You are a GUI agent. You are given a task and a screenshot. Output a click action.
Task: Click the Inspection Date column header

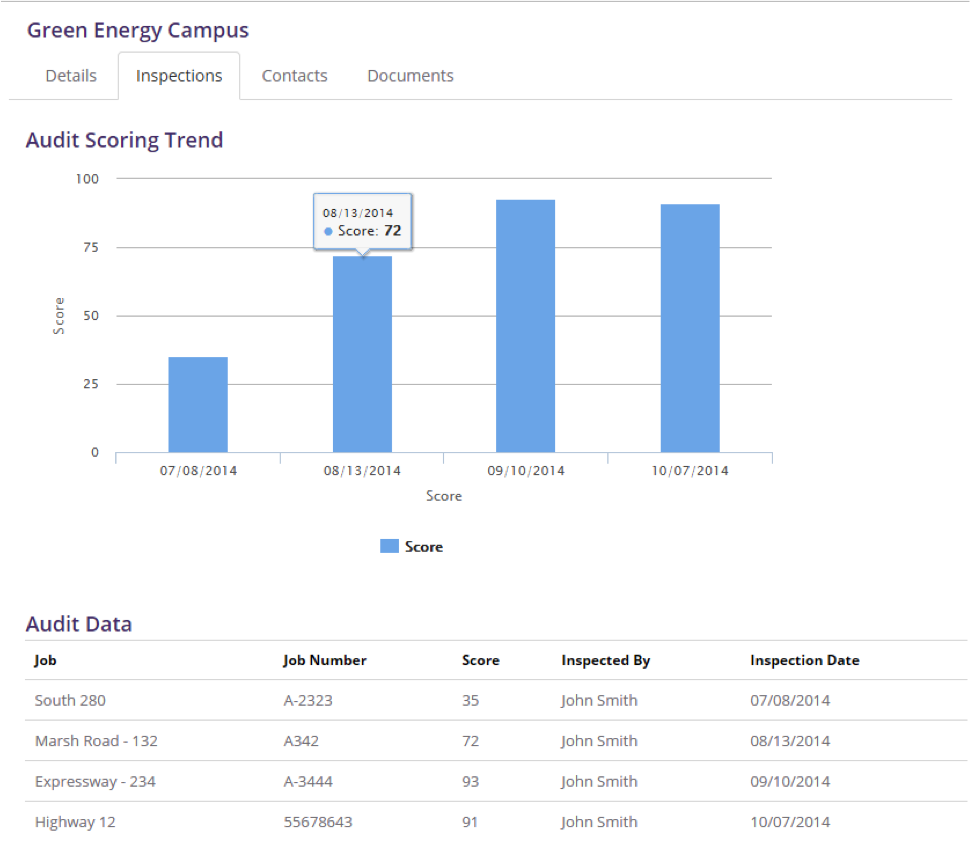pos(805,660)
